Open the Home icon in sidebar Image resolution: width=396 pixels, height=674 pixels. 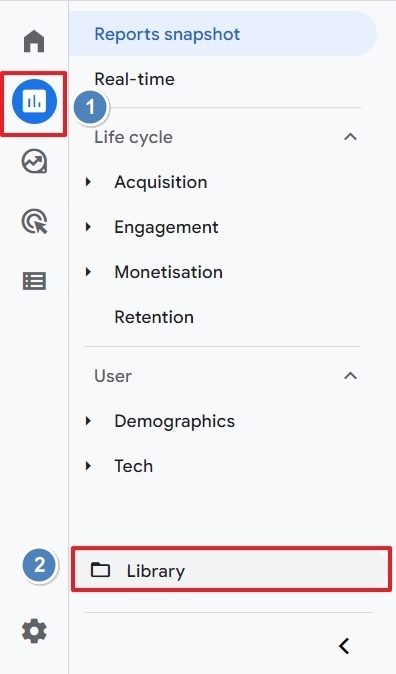[34, 41]
